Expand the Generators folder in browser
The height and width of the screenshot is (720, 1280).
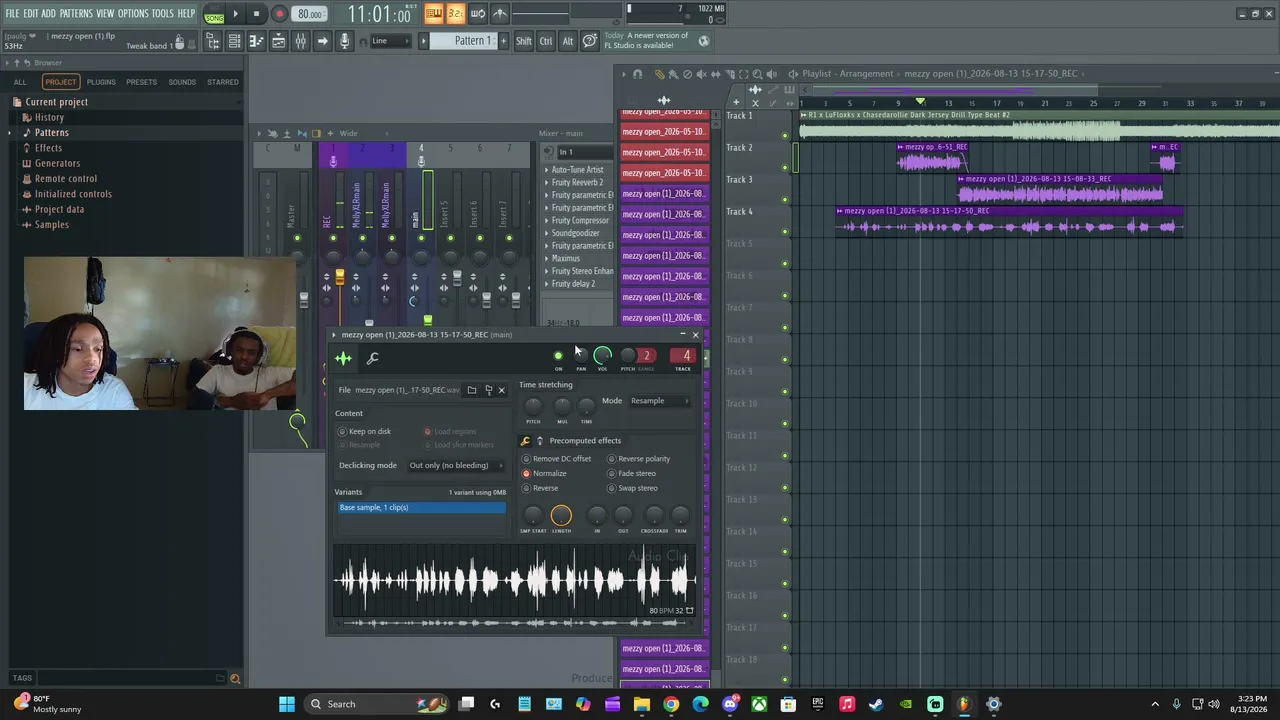(57, 163)
